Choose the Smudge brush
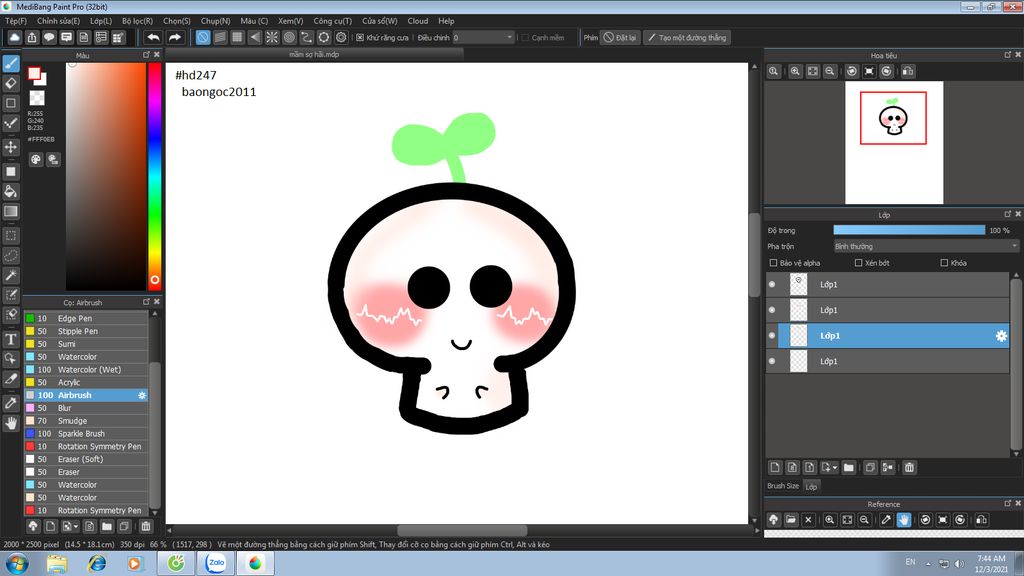This screenshot has height=576, width=1024. click(86, 421)
